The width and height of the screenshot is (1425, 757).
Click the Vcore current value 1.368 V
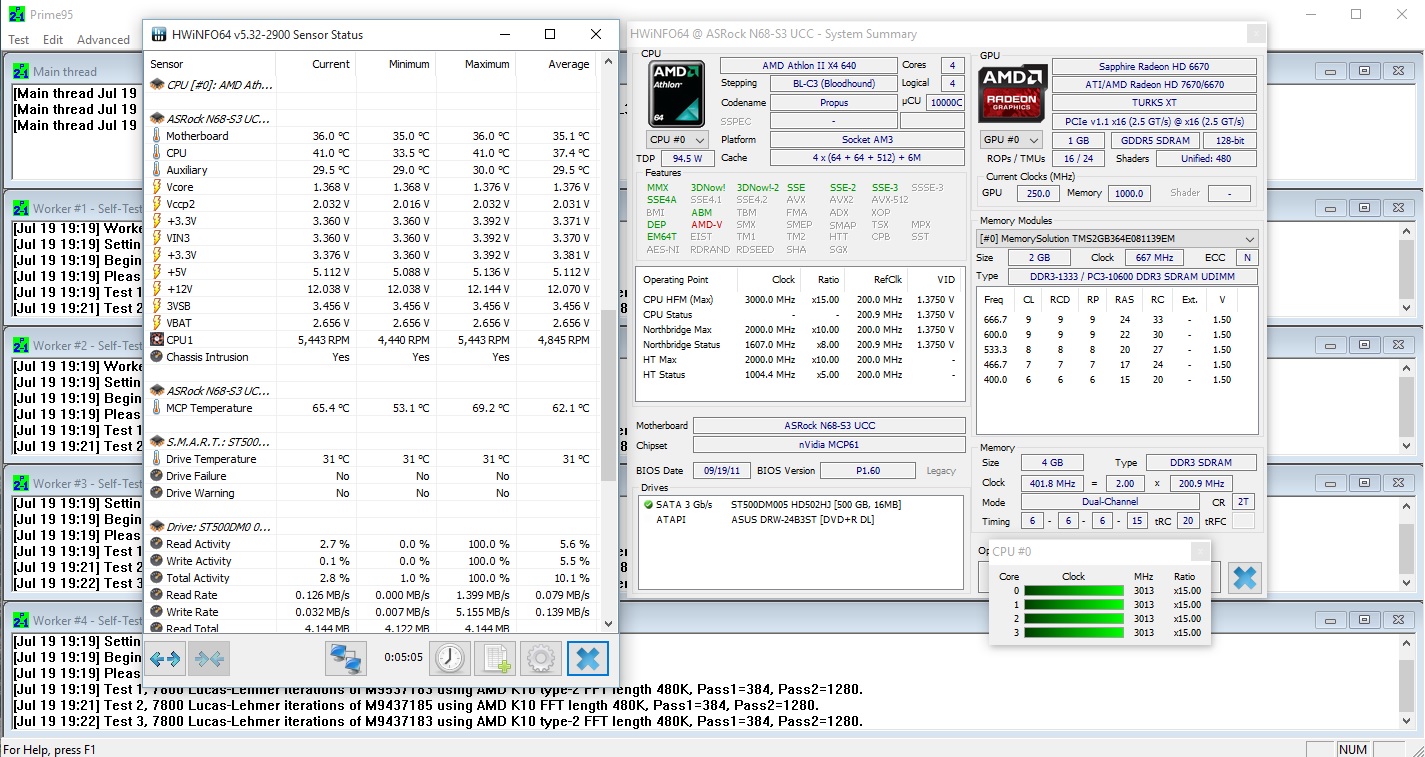click(x=331, y=187)
